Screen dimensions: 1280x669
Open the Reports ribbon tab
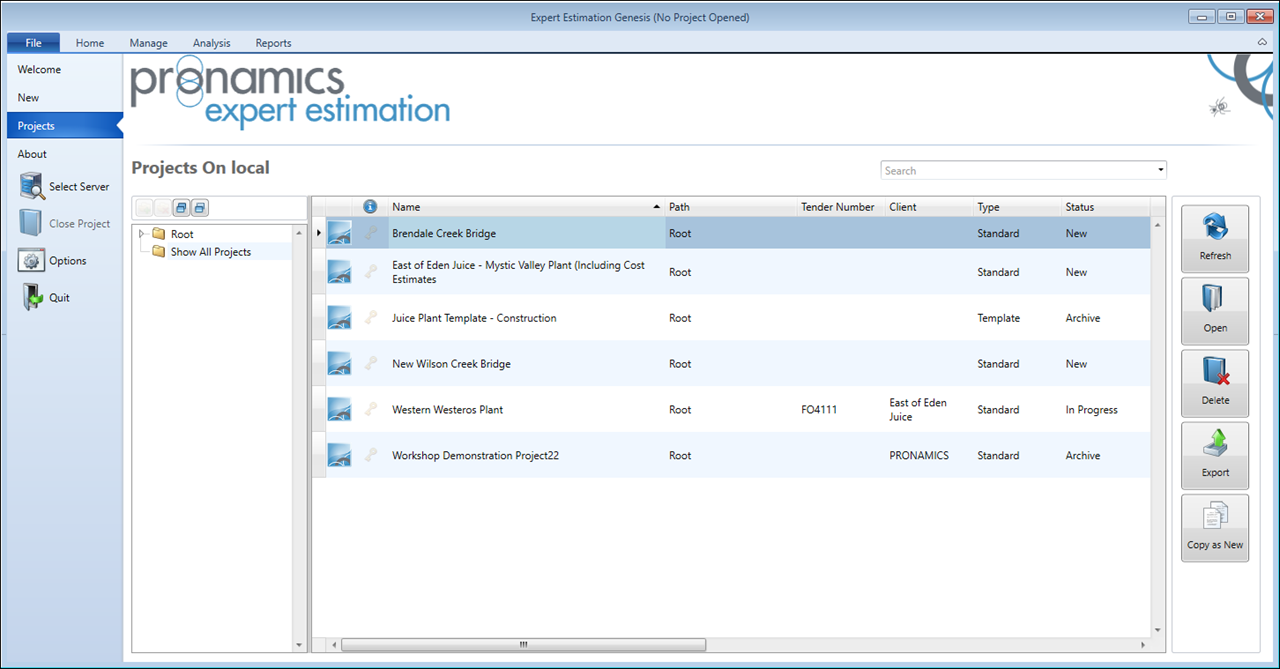273,43
